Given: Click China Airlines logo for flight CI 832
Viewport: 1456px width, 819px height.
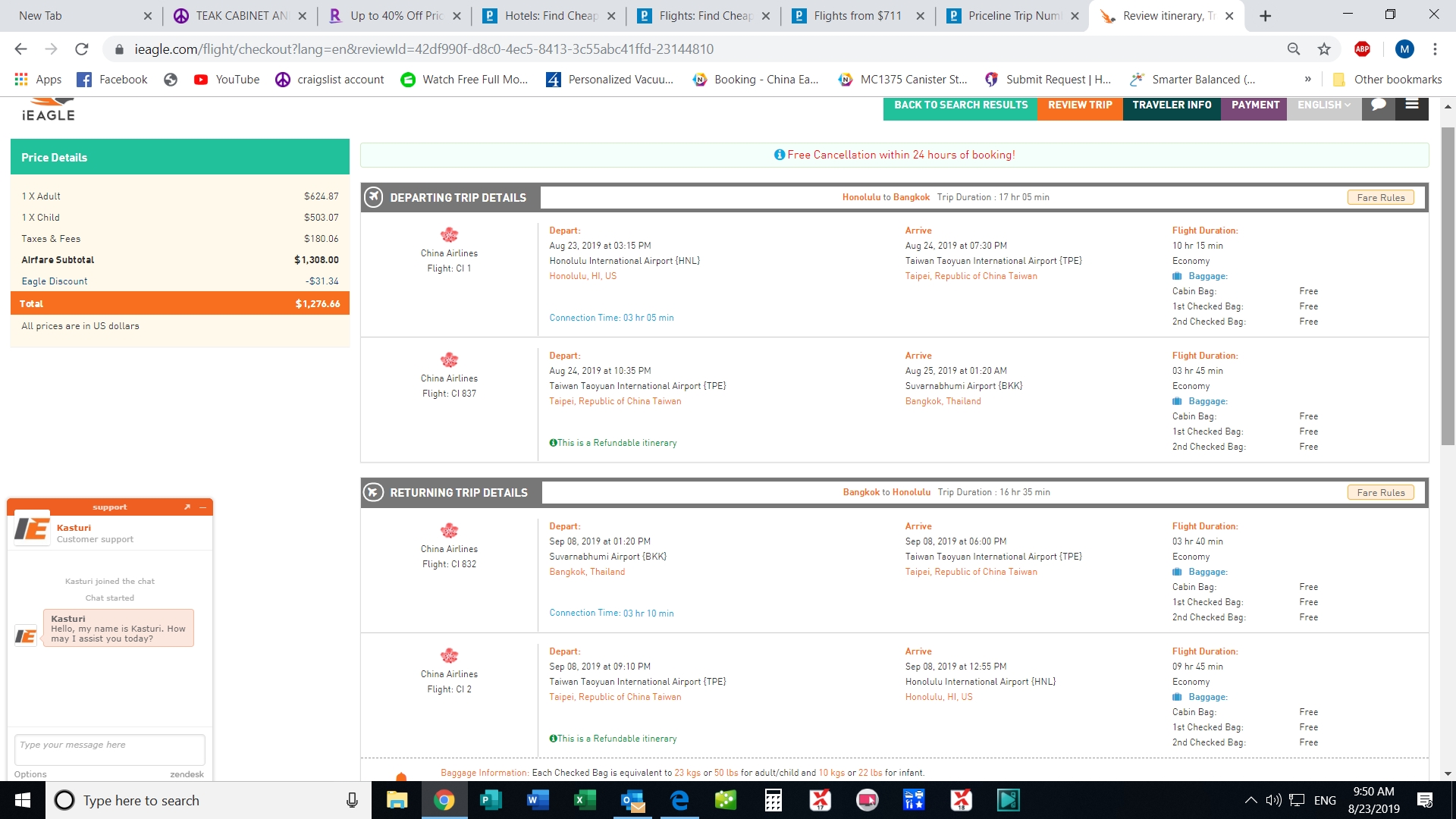Looking at the screenshot, I should (x=449, y=530).
